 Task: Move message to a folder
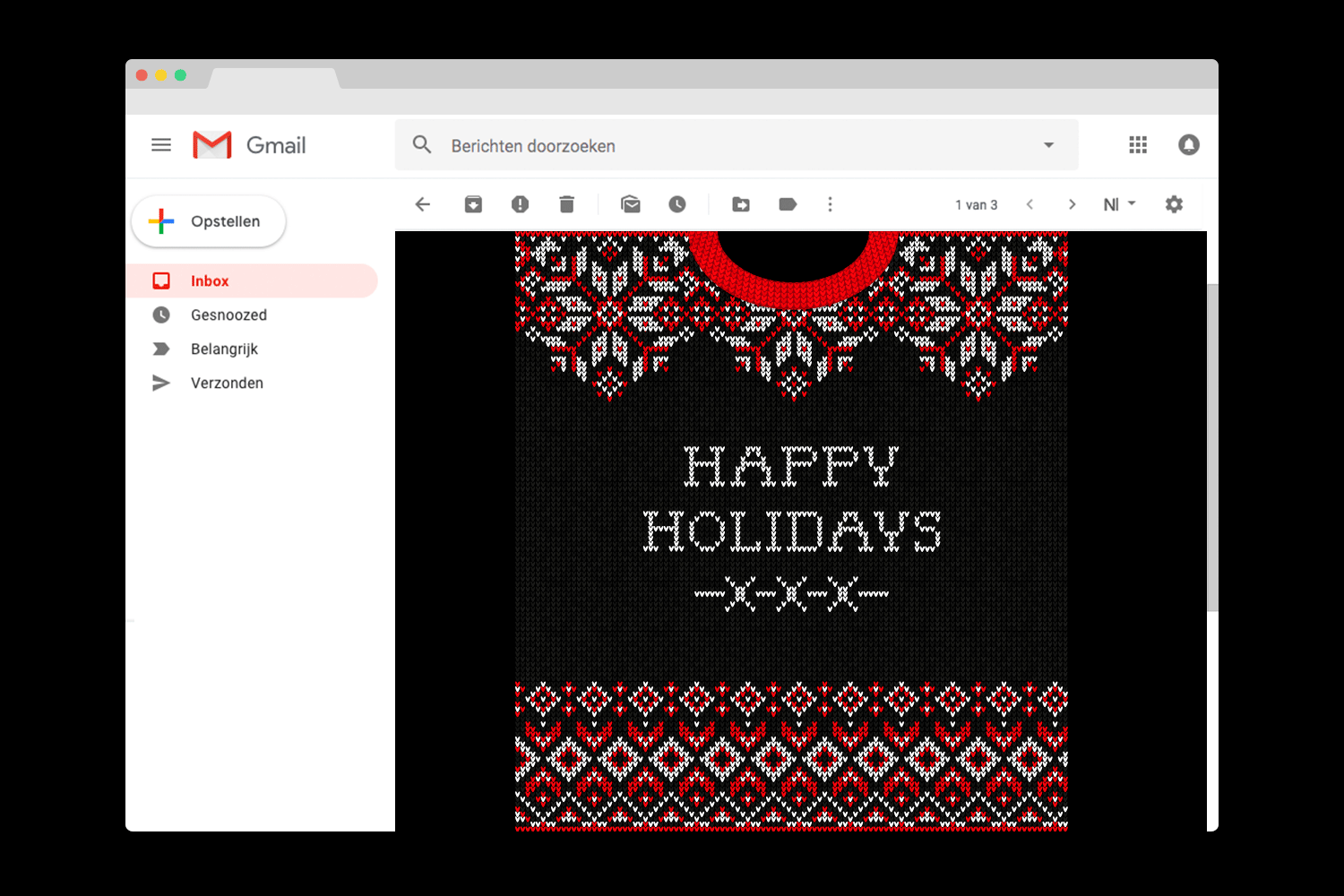(x=741, y=204)
